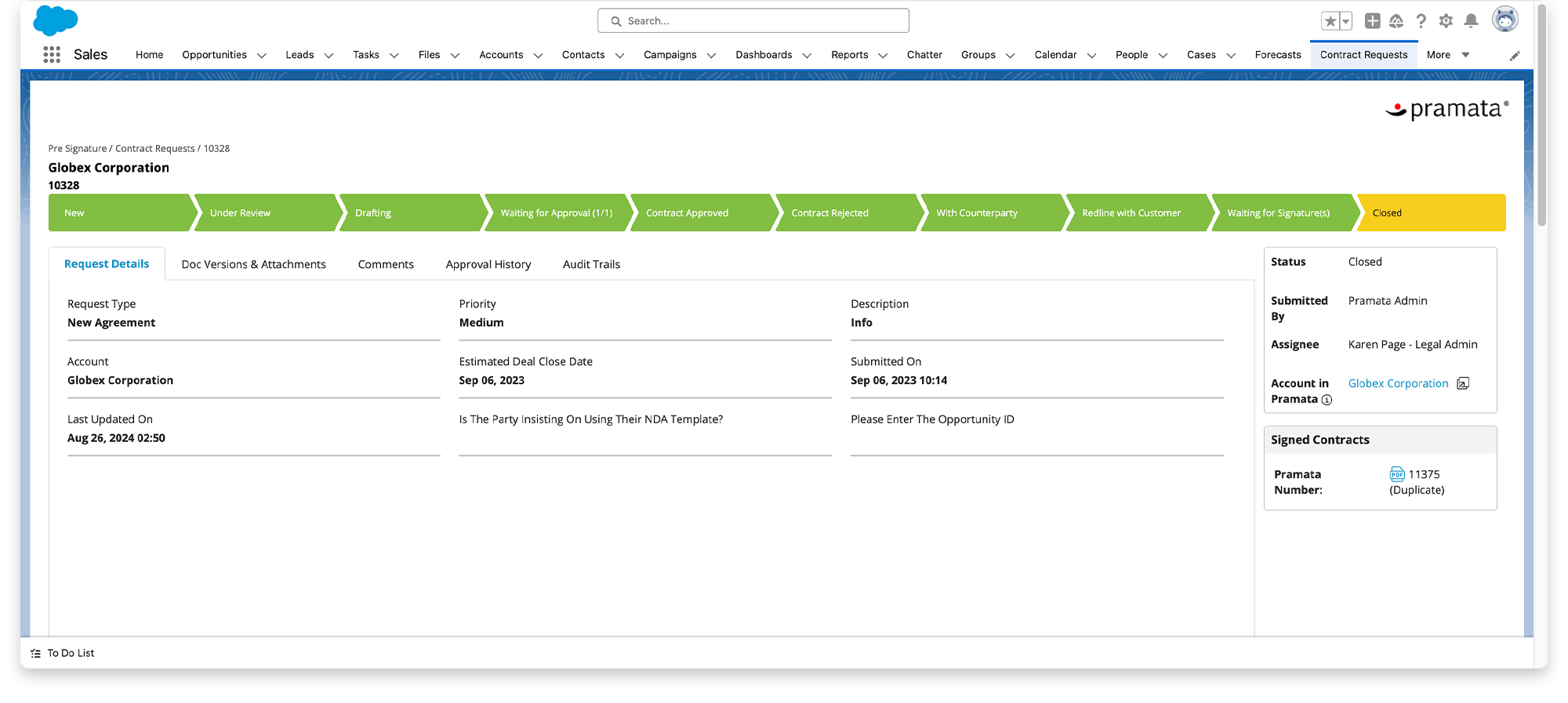
Task: Open signed contract 11375 (Duplicate)
Action: point(1417,482)
